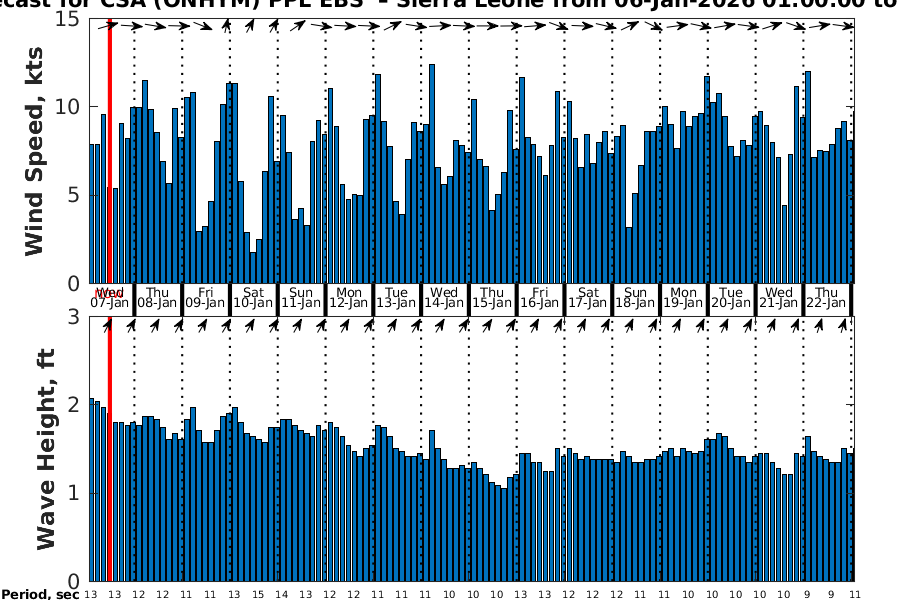
Task: Choose the Wed 14-Jan date label
Action: click(x=444, y=297)
